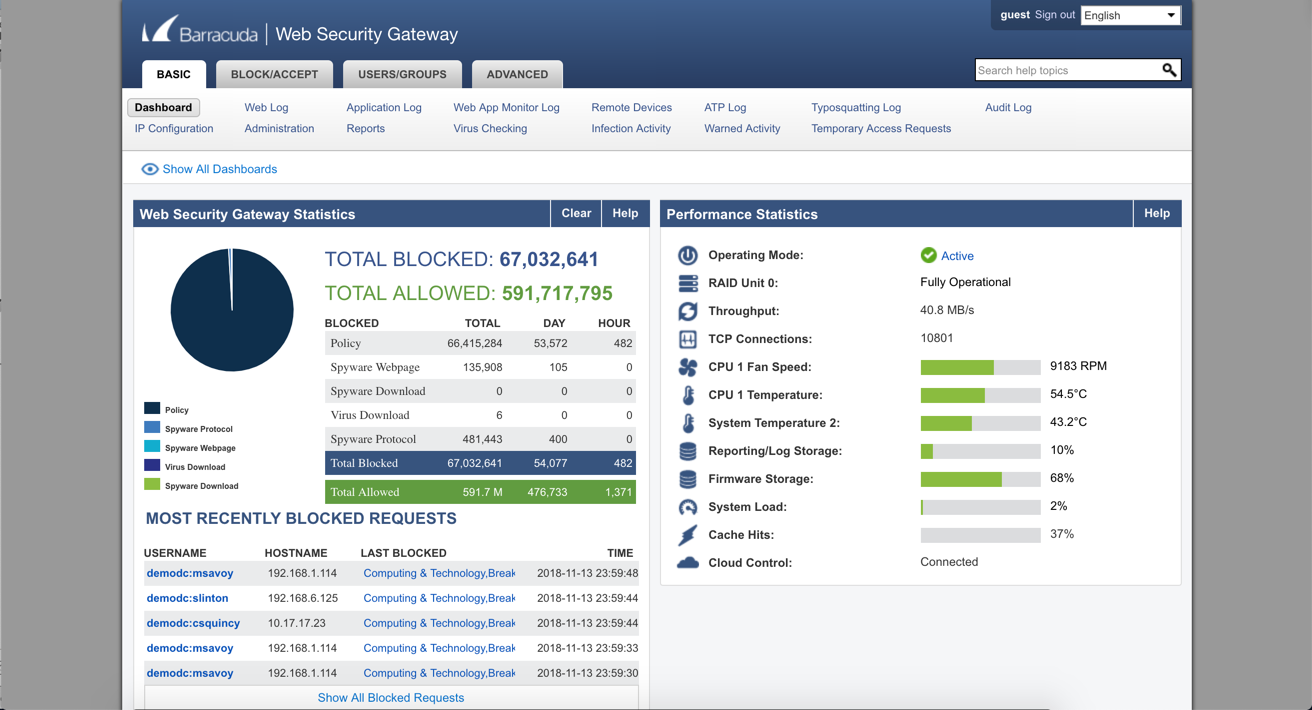Viewport: 1312px width, 710px height.
Task: Click the Firmware Storage progress bar
Action: pos(980,479)
